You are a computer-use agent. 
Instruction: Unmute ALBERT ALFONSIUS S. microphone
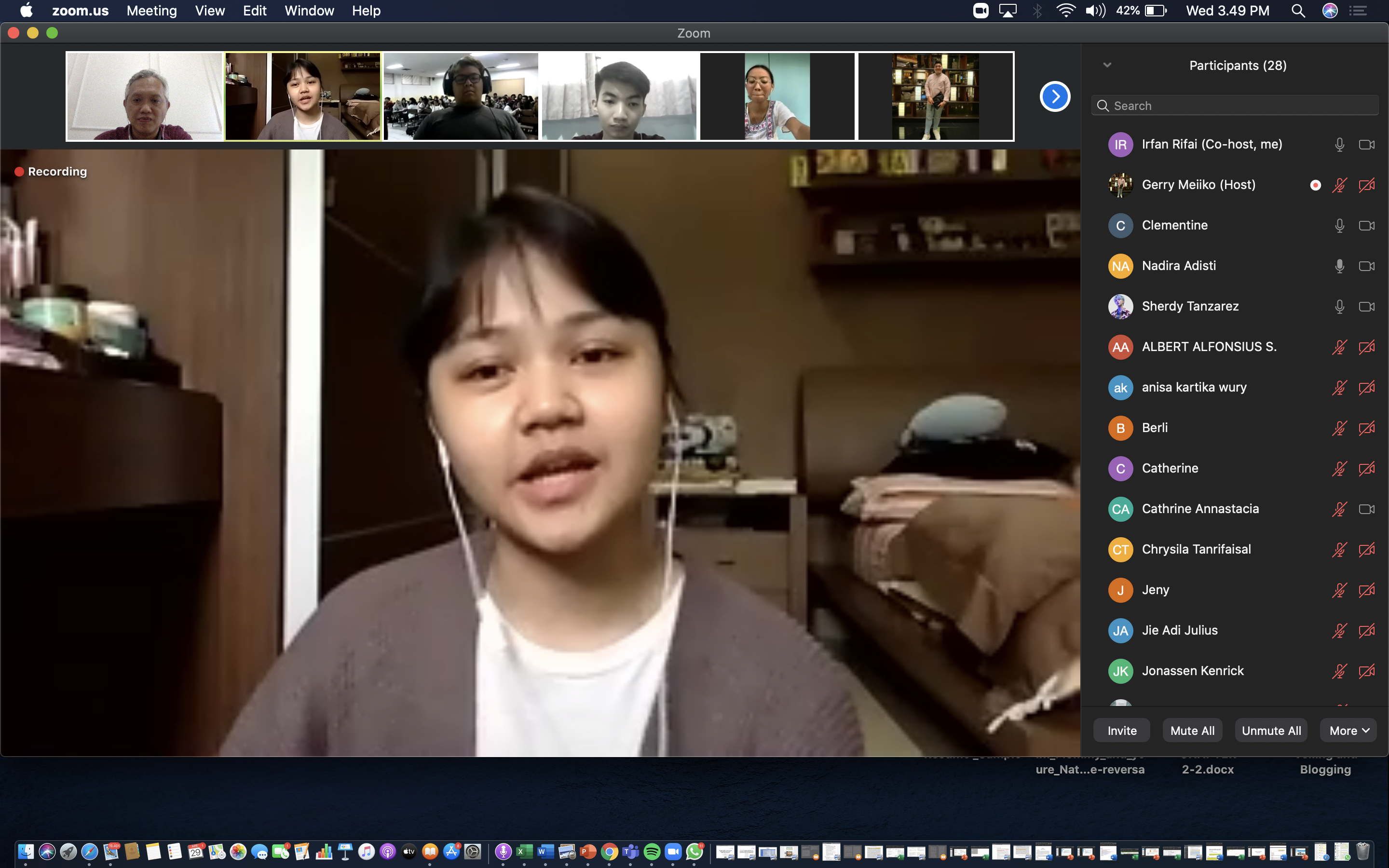click(1339, 347)
